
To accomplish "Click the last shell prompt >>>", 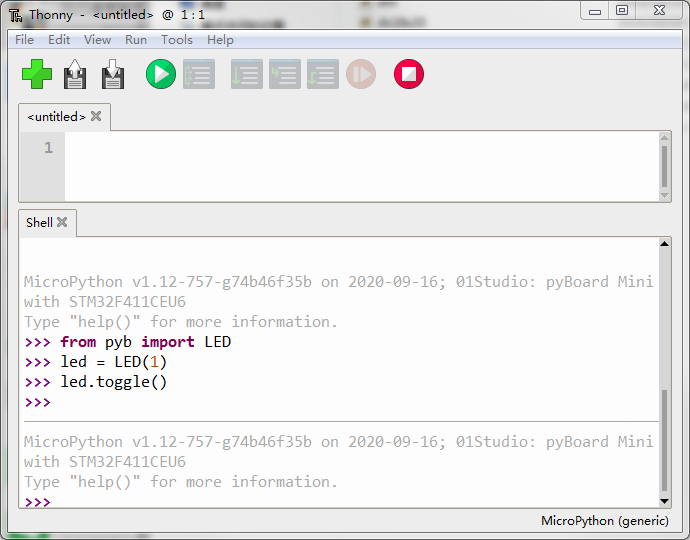I will click(x=38, y=502).
